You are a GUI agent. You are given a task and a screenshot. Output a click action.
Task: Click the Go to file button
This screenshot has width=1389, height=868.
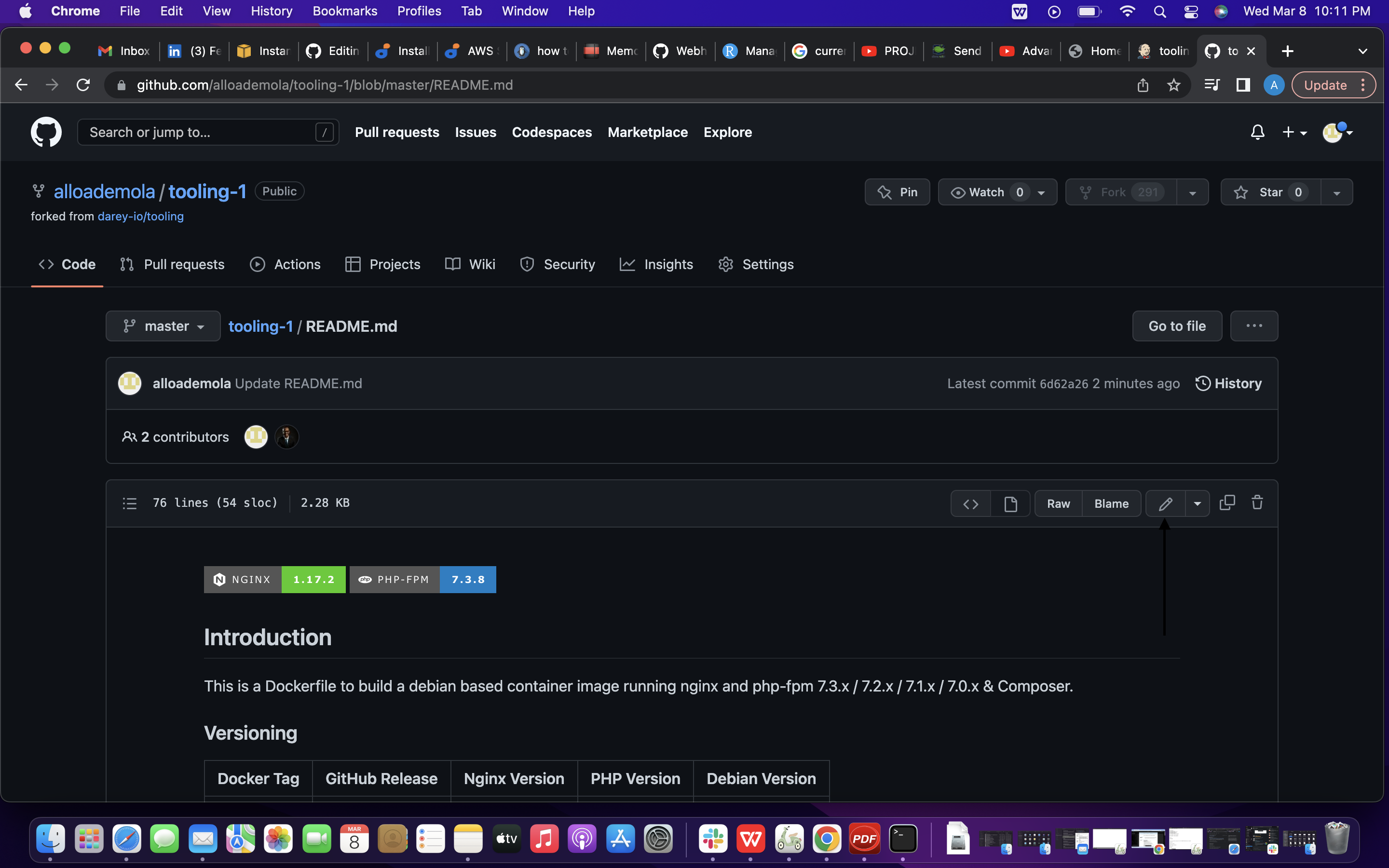(x=1177, y=325)
